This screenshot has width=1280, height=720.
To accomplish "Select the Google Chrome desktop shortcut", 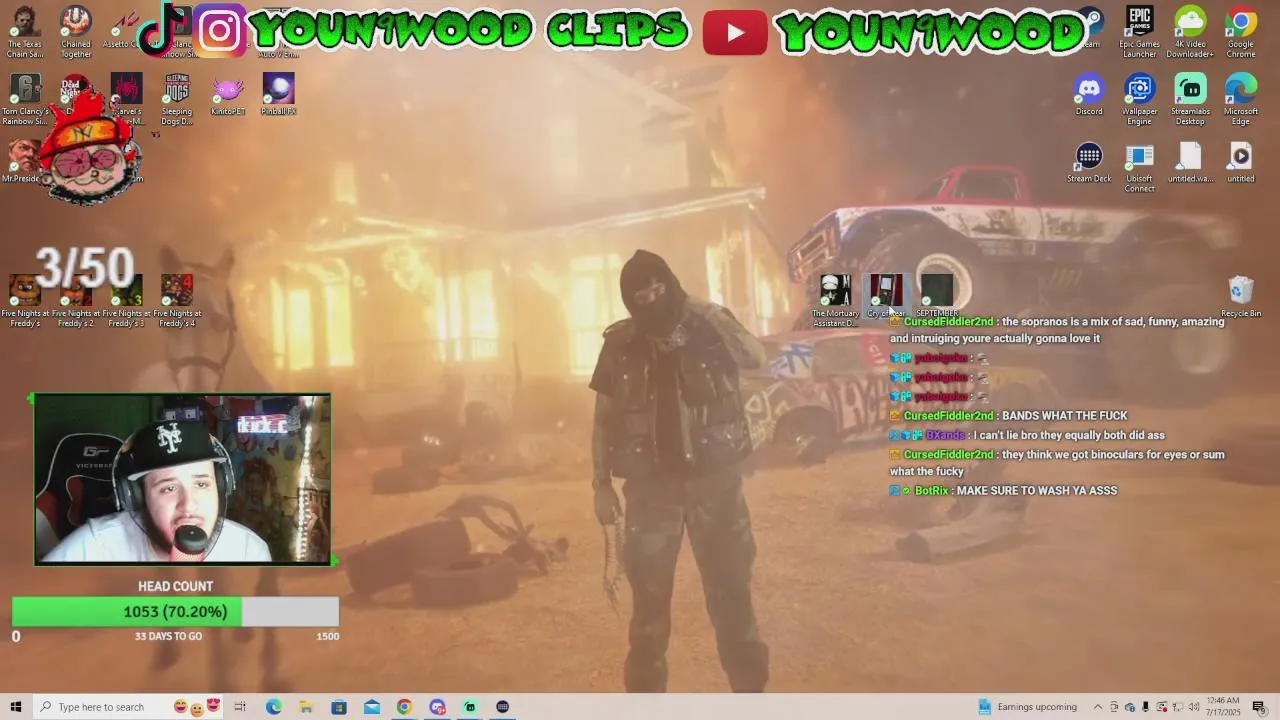I will pos(1241,32).
